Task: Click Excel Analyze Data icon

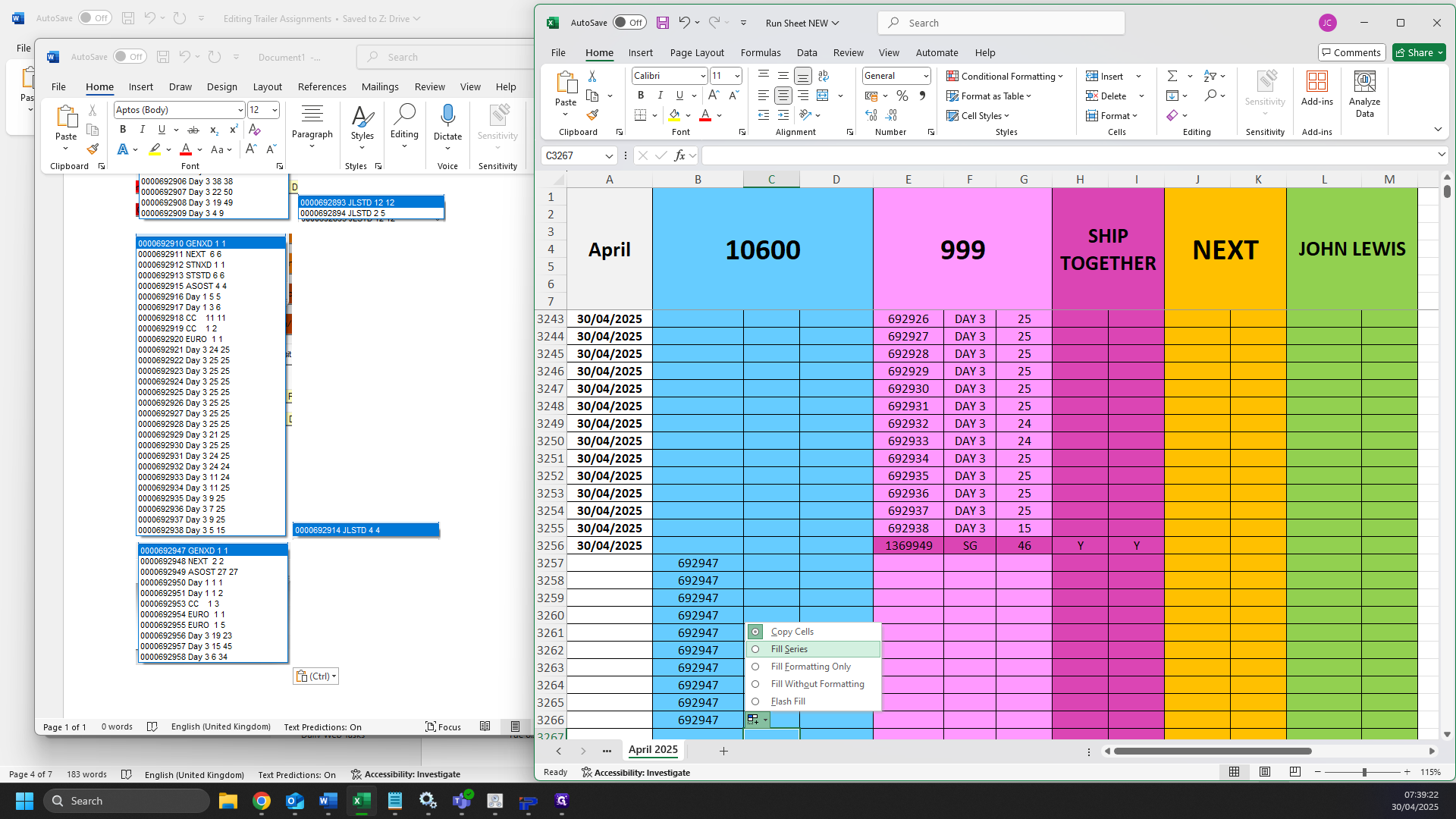Action: pyautogui.click(x=1364, y=95)
